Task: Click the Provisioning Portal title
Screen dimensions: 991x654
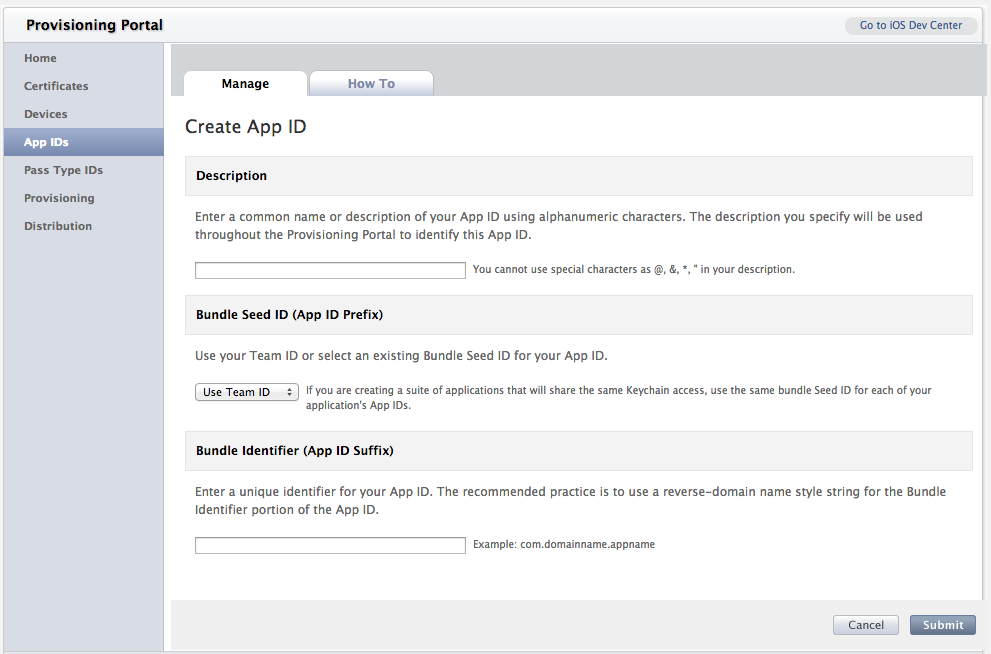Action: tap(94, 25)
